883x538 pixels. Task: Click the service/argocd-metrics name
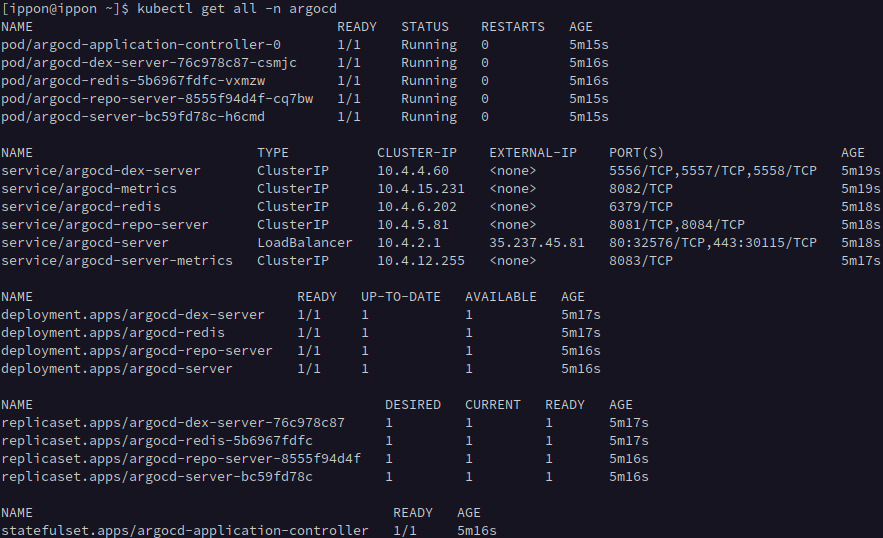tap(89, 189)
